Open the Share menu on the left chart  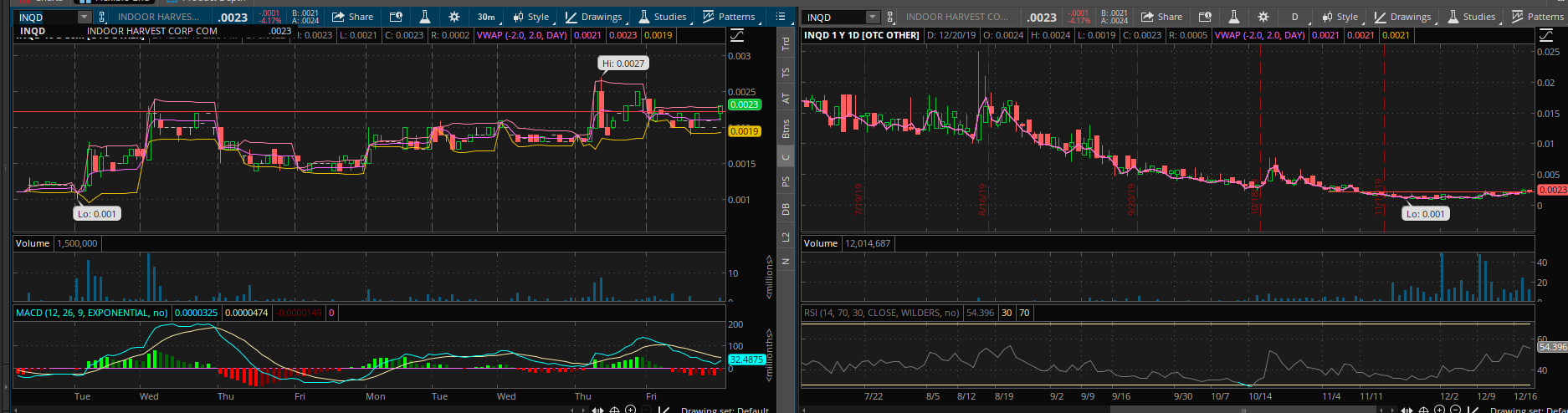(x=352, y=17)
